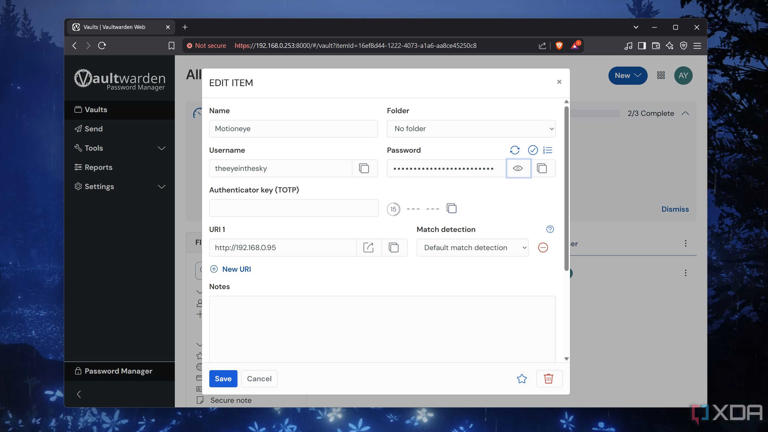The image size is (768, 432).
Task: Check if password has been exposed
Action: [x=532, y=150]
